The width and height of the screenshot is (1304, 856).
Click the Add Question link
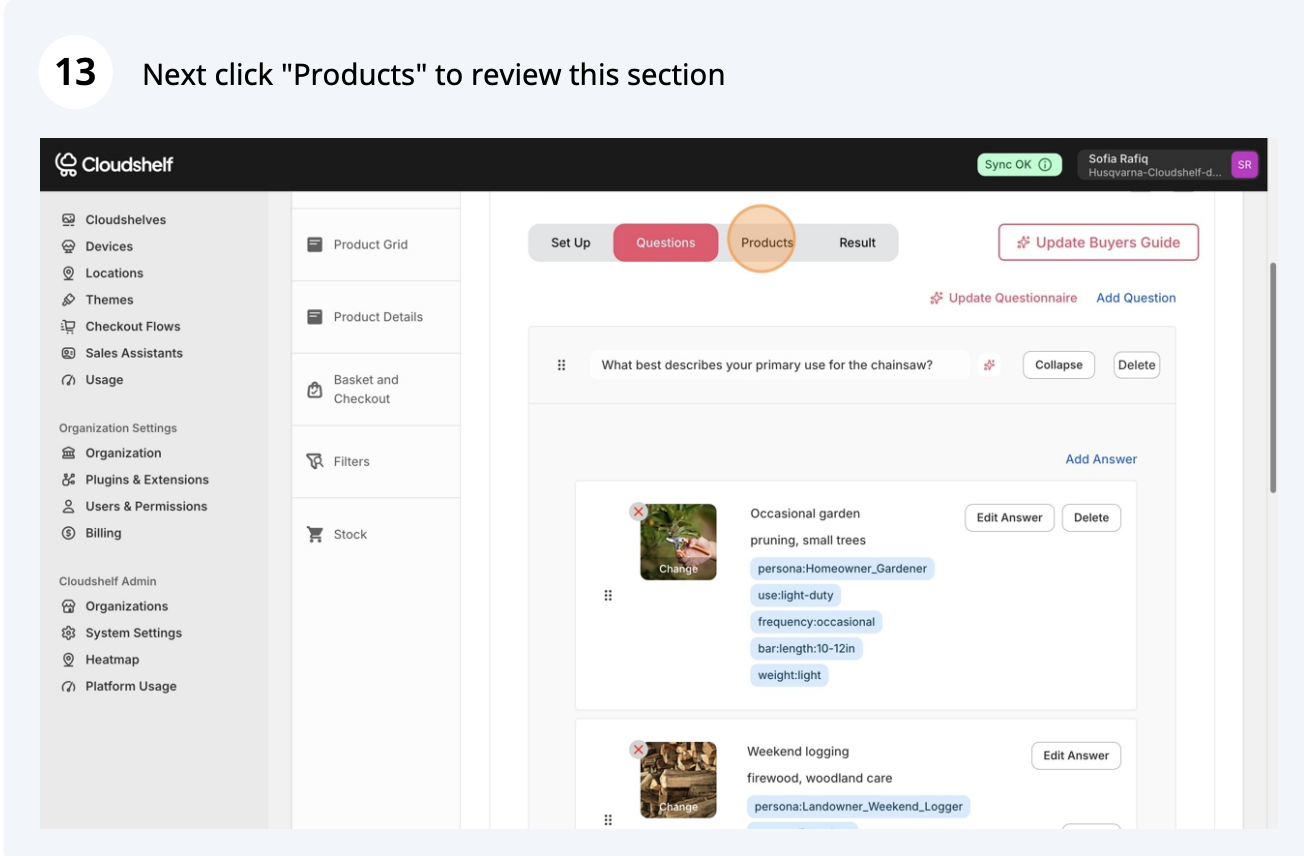point(1136,298)
